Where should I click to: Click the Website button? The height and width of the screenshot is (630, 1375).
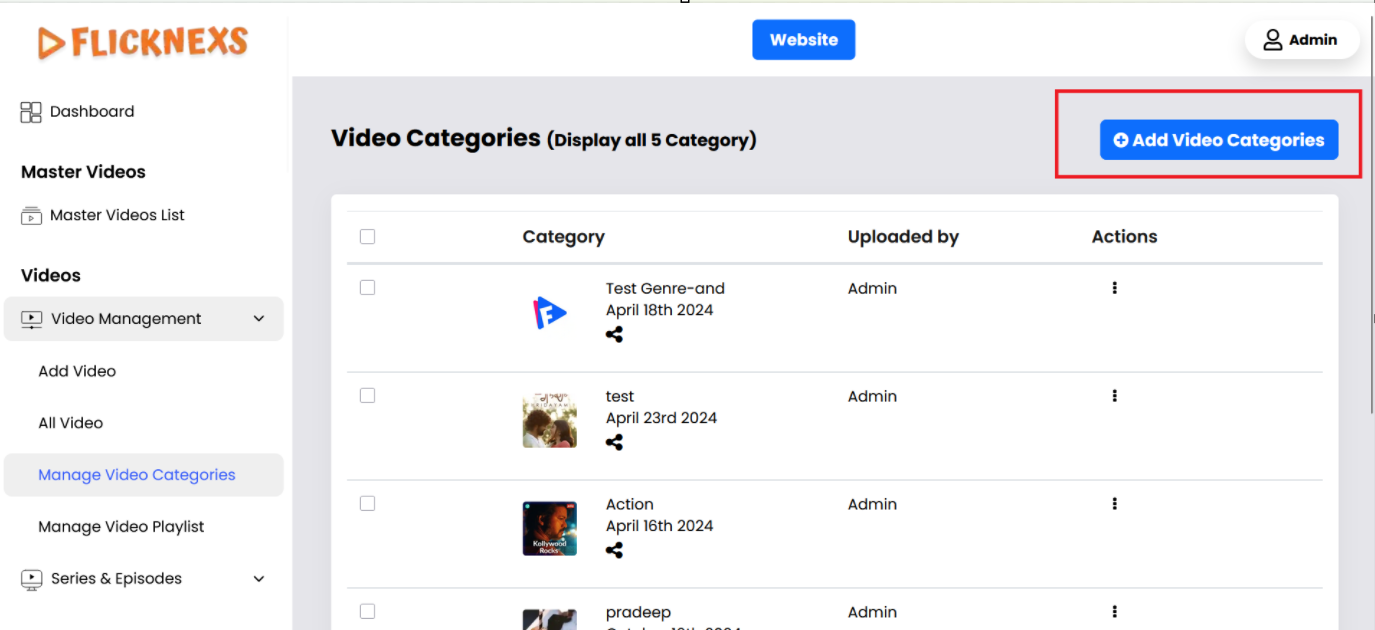[x=803, y=40]
